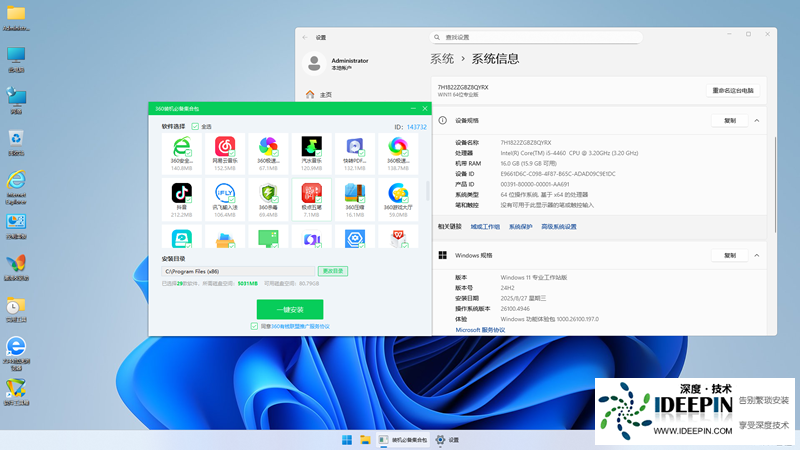Screen dimensions: 800x450
Task: Open the Network desktop icon
Action: [16, 101]
